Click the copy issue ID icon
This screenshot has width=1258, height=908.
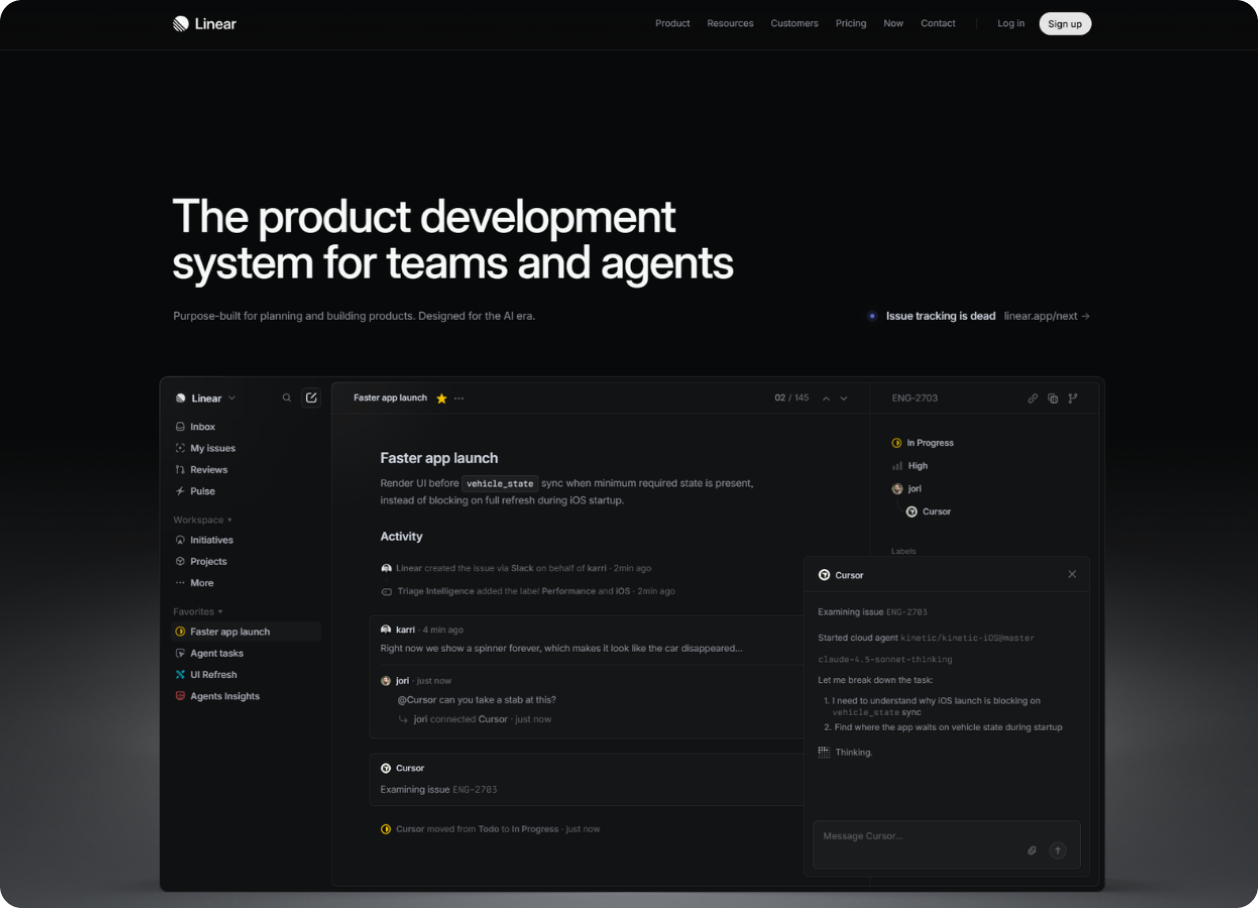tap(1053, 398)
